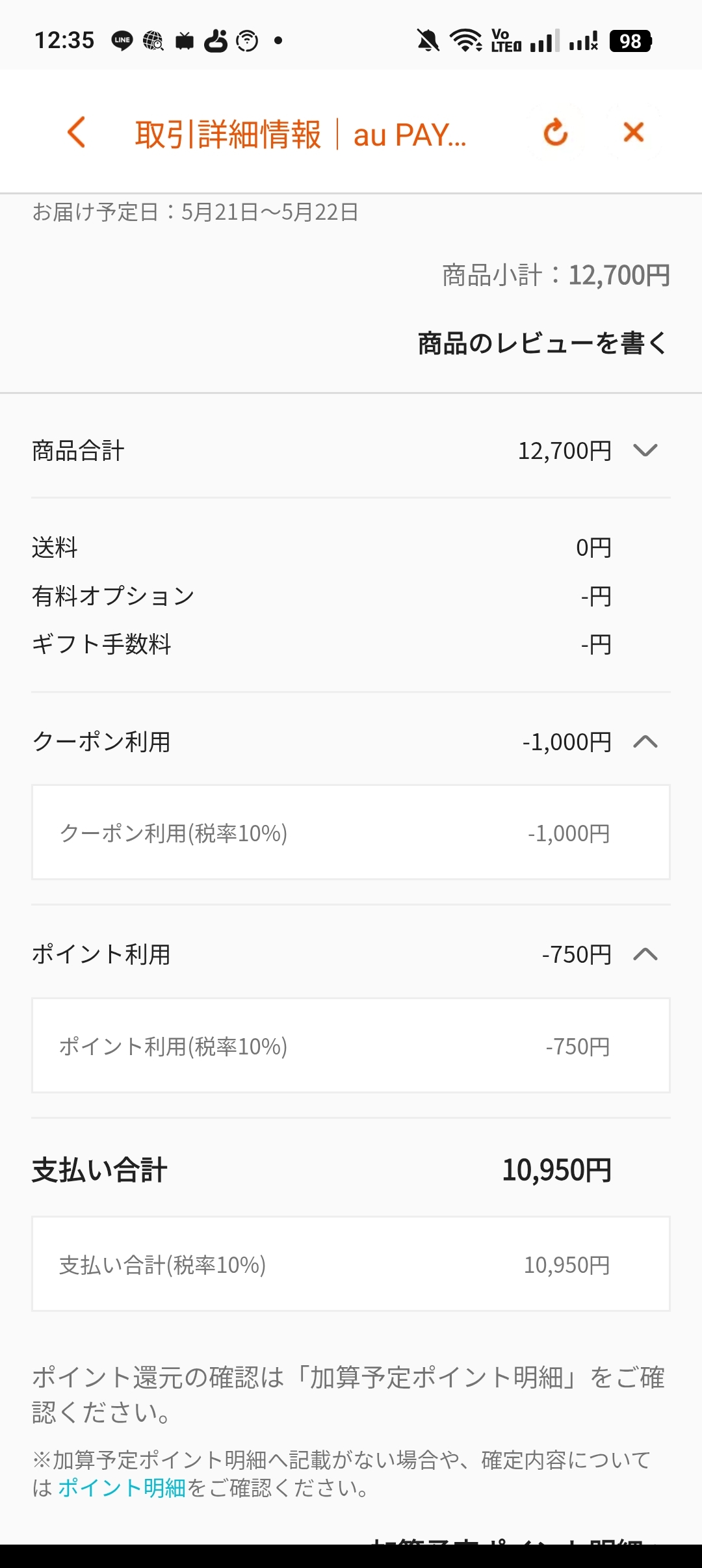Tap the battery level indicator

click(x=630, y=41)
